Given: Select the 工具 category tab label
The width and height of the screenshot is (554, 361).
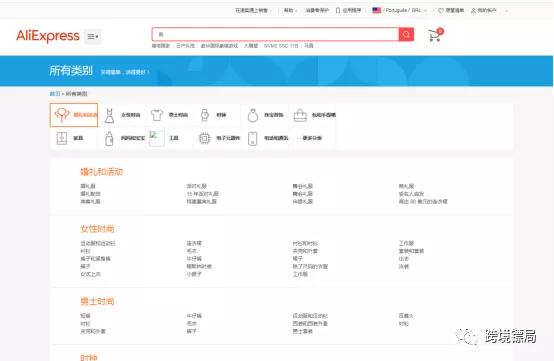Looking at the screenshot, I should coord(173,138).
